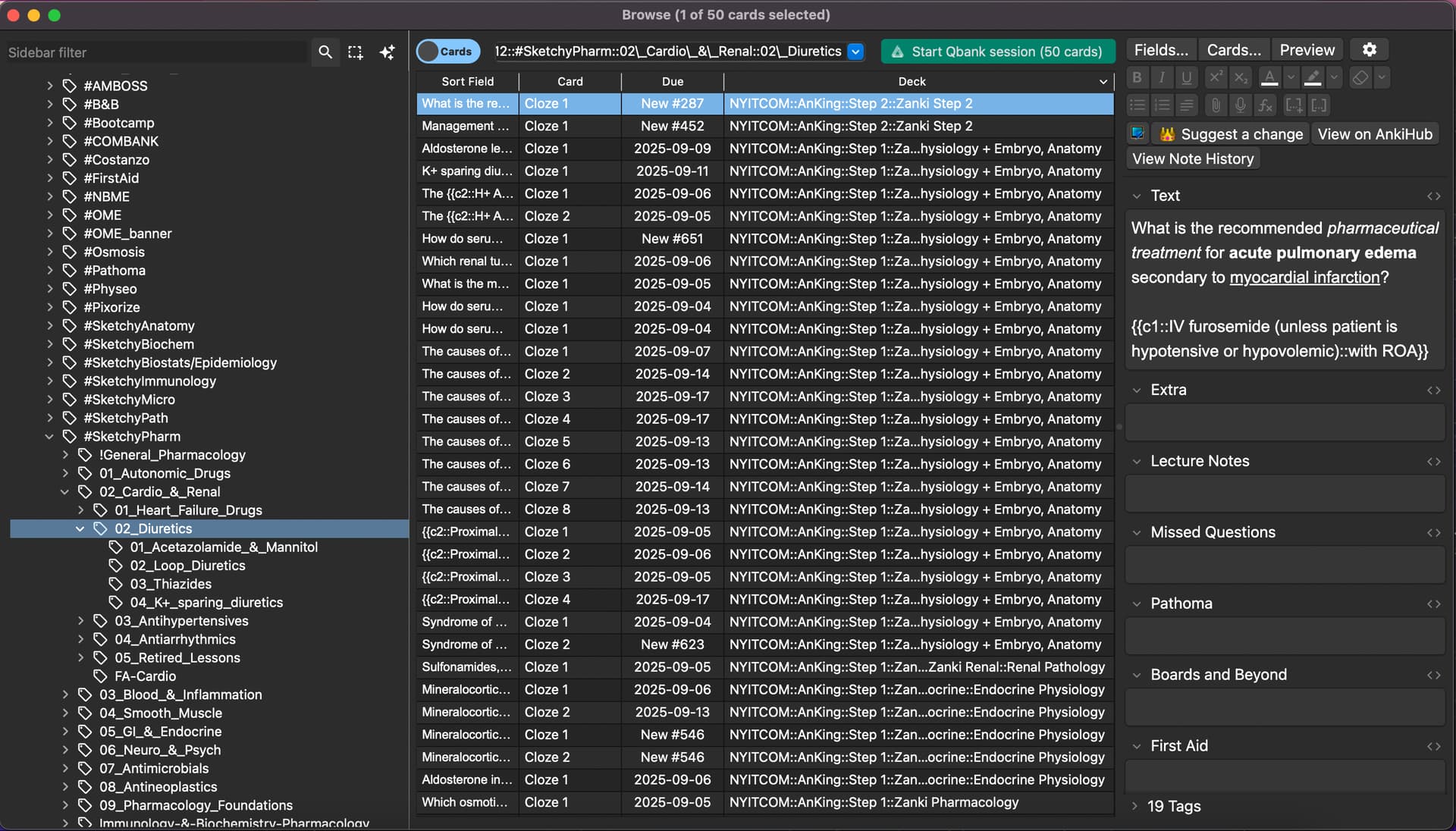
Task: Open editor settings gear icon
Action: (1370, 50)
